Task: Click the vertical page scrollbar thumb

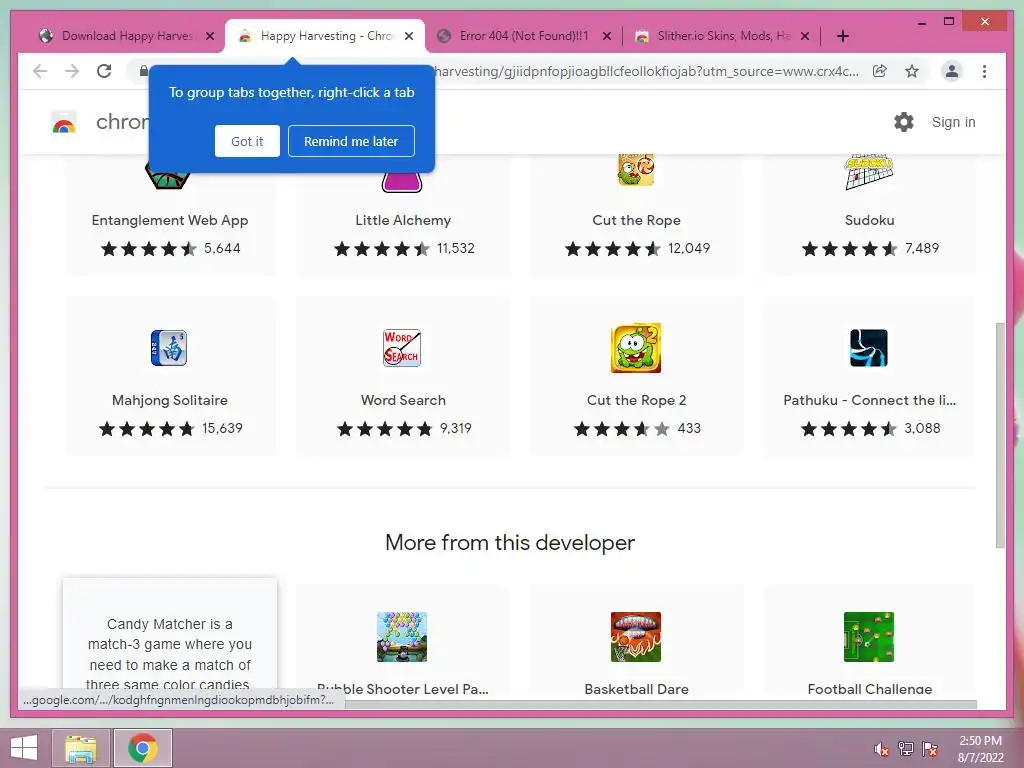Action: point(1000,435)
